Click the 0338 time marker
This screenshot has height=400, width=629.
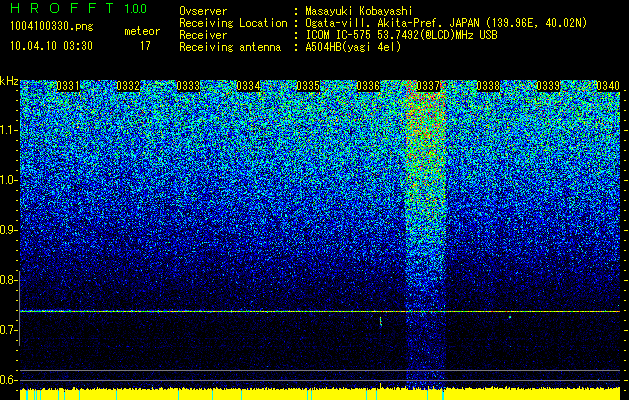488,86
